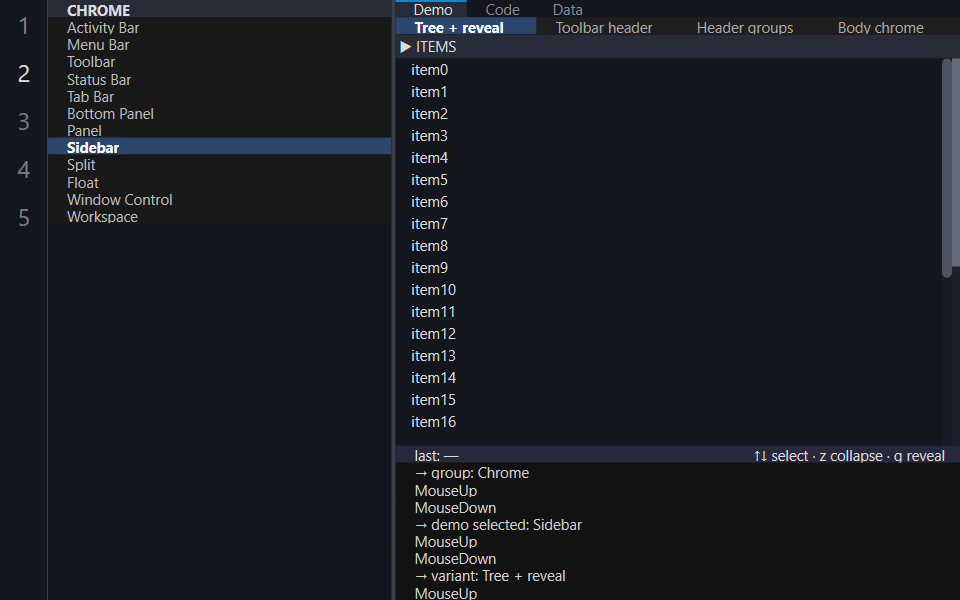This screenshot has width=960, height=600.
Task: Select item9 in the tree
Action: (x=669, y=268)
